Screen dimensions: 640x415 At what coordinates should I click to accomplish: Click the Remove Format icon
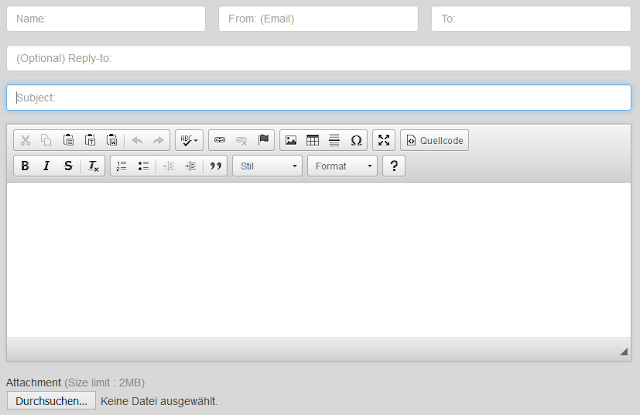[x=93, y=166]
